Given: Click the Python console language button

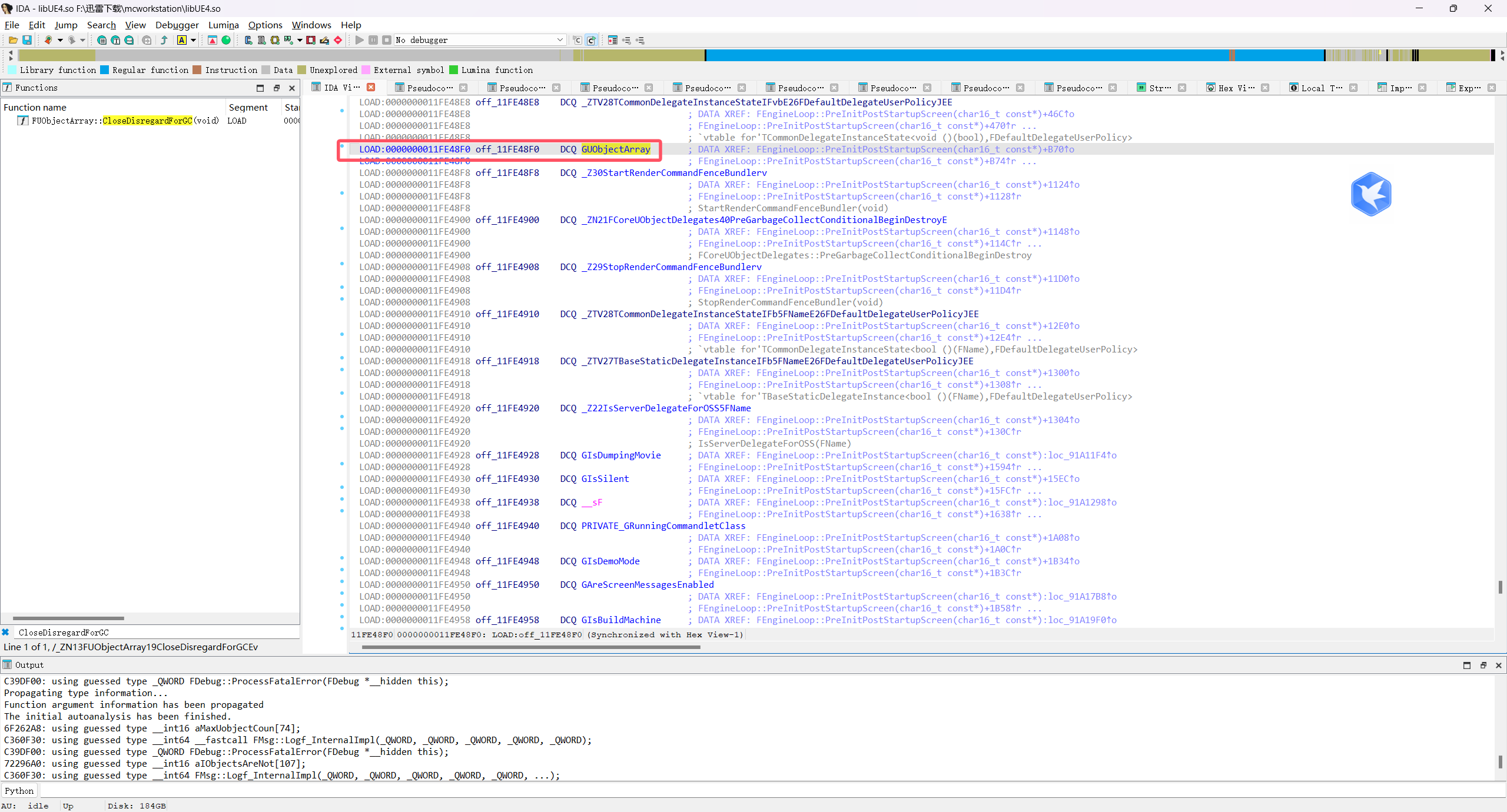Looking at the screenshot, I should click(x=19, y=791).
